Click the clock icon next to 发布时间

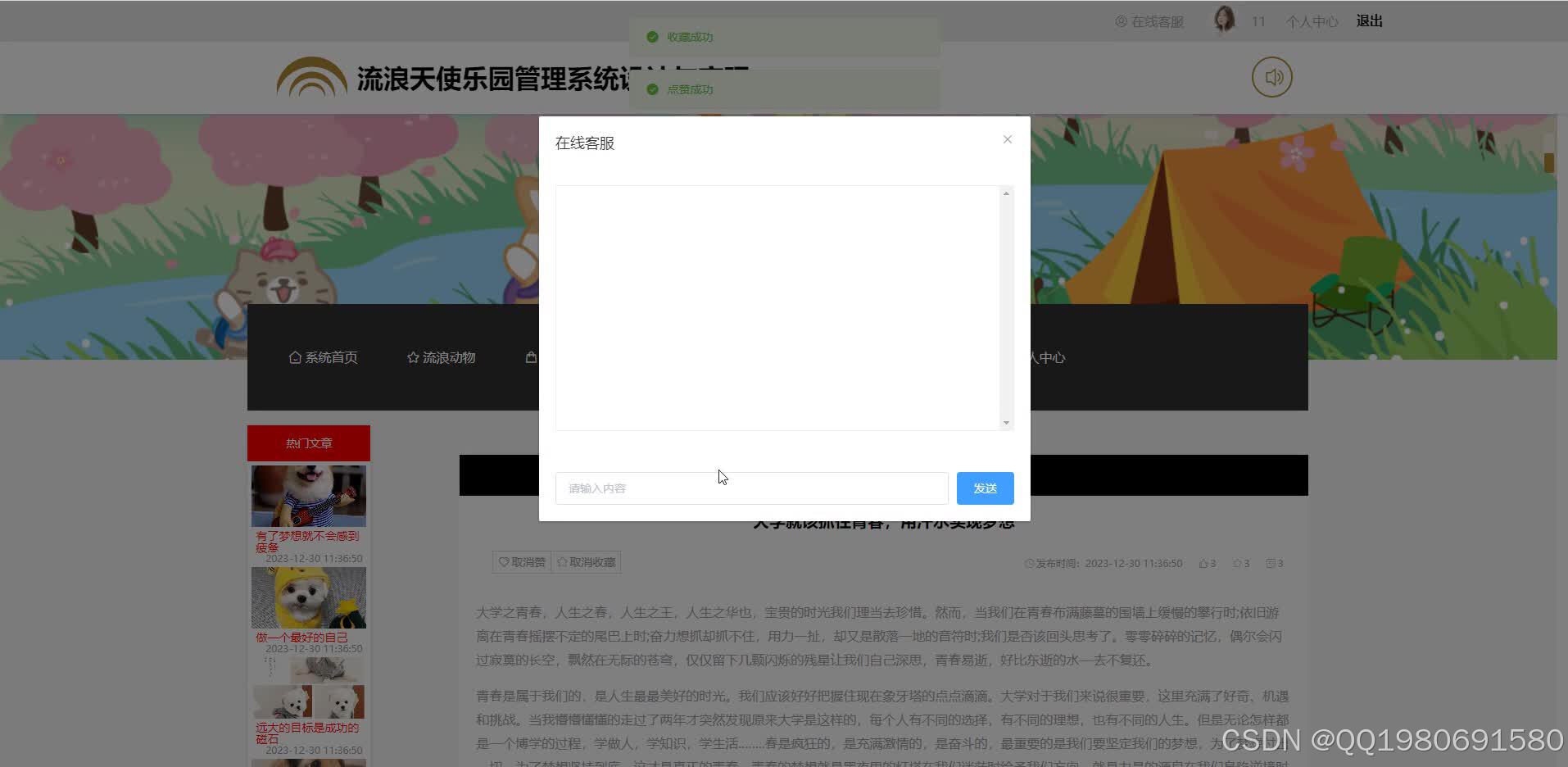tap(1029, 563)
